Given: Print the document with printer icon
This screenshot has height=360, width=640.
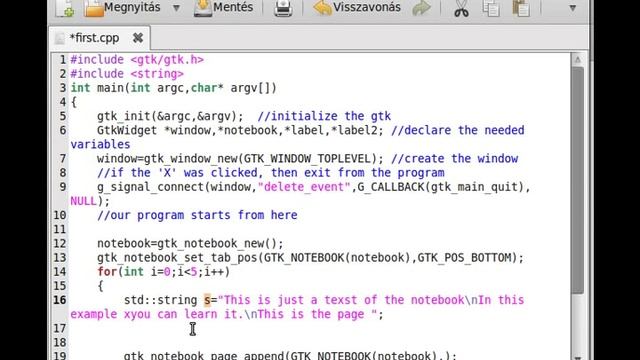Looking at the screenshot, I should click(283, 8).
